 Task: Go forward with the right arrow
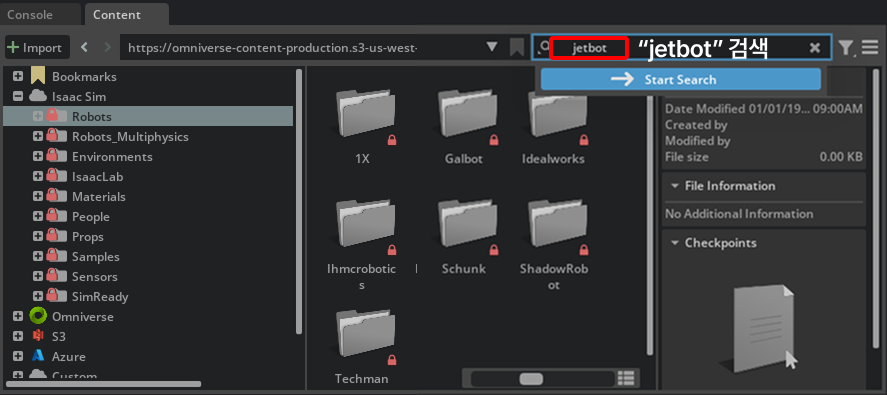(108, 48)
